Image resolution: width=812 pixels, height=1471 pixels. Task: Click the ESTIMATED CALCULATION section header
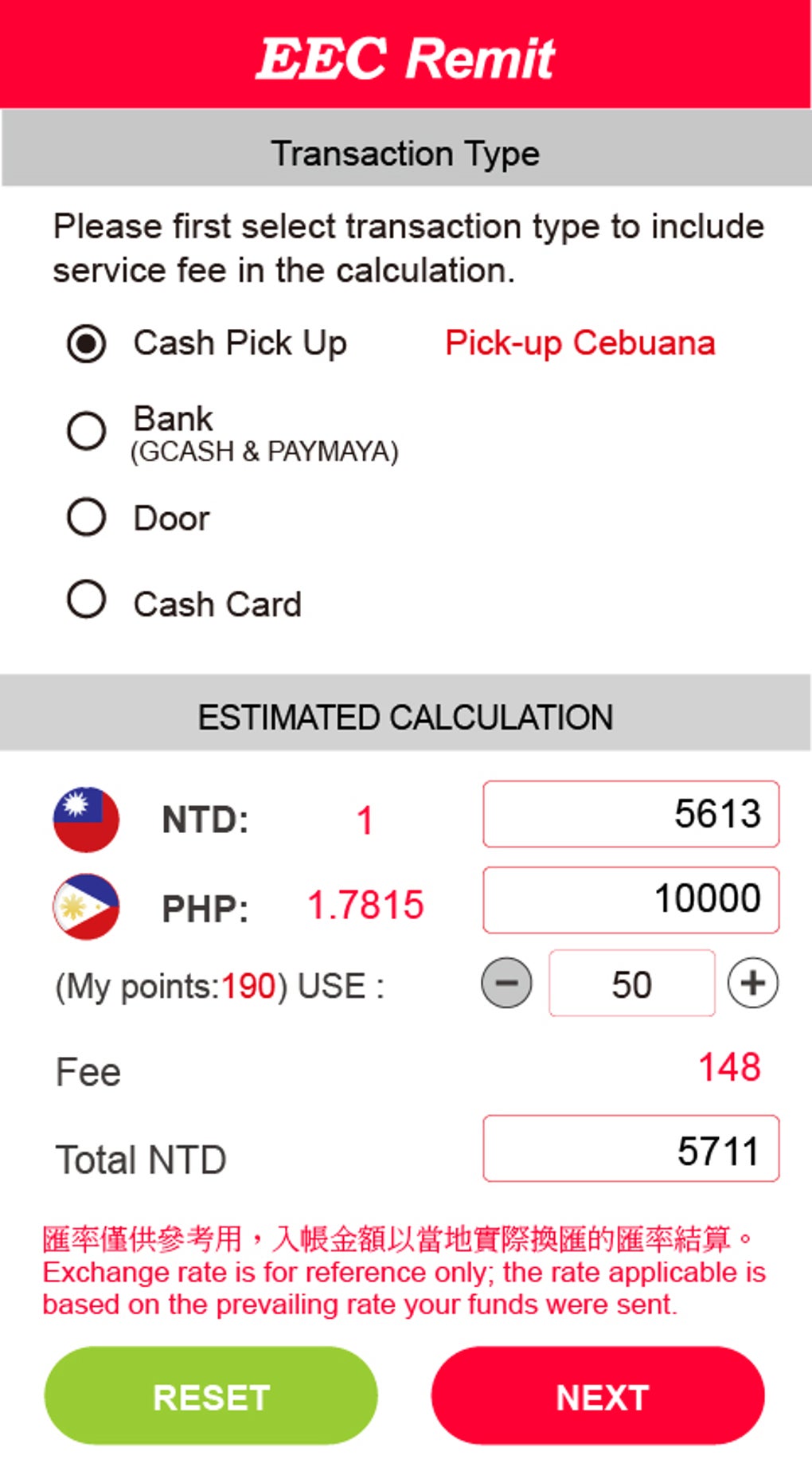pos(406,717)
